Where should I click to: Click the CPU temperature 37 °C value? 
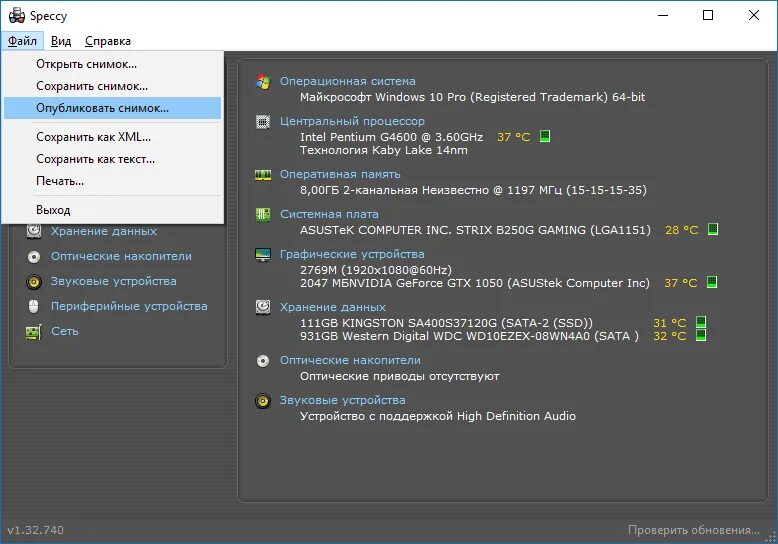(514, 137)
